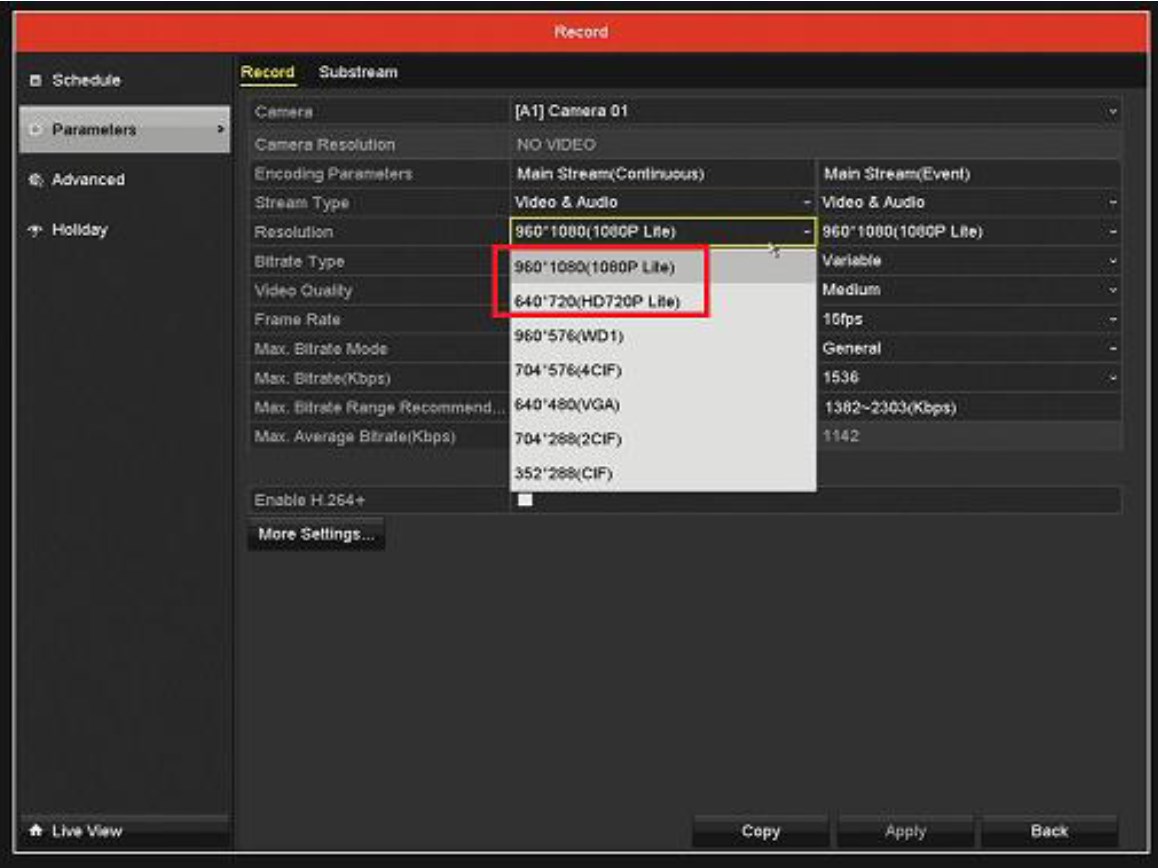The height and width of the screenshot is (868, 1160).
Task: Click the Advanced gear icon in sidebar
Action: point(36,180)
